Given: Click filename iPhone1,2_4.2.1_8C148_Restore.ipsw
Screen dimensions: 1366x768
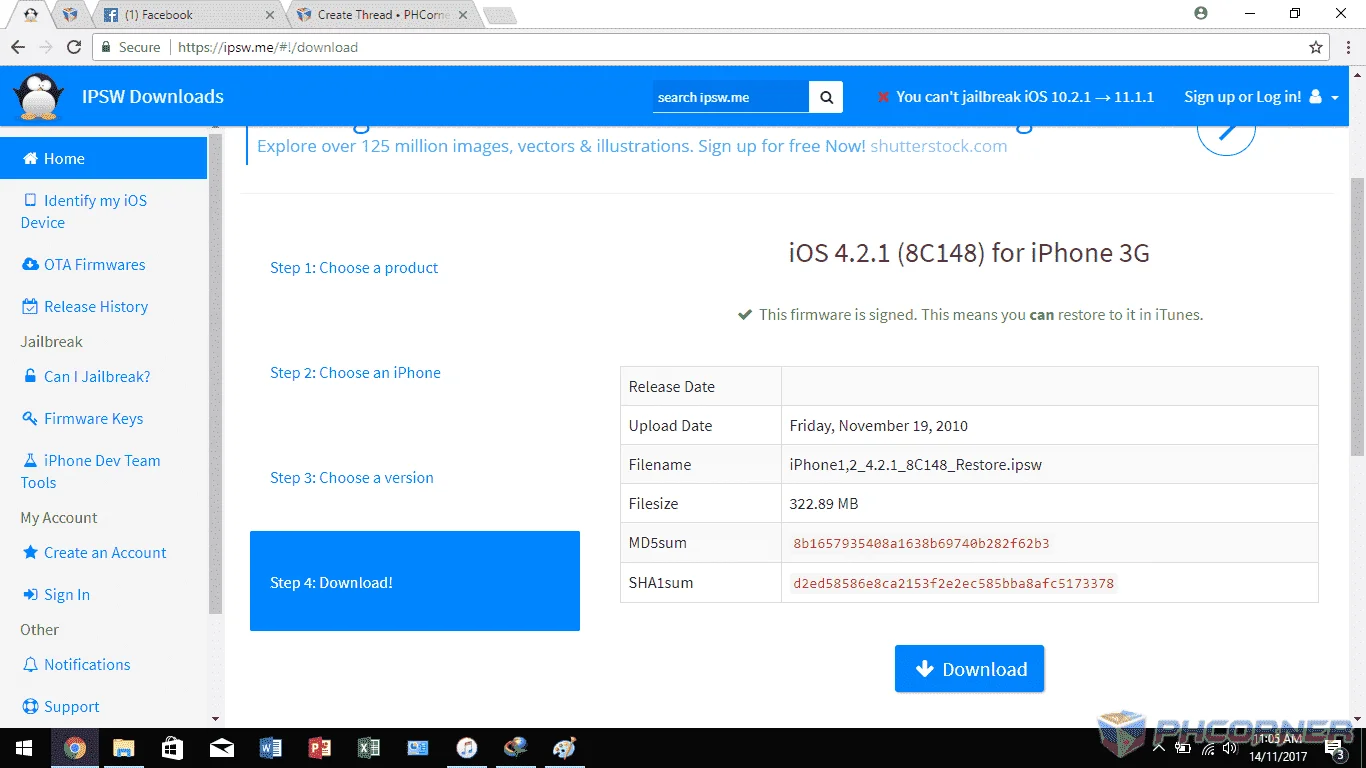Looking at the screenshot, I should [916, 465].
